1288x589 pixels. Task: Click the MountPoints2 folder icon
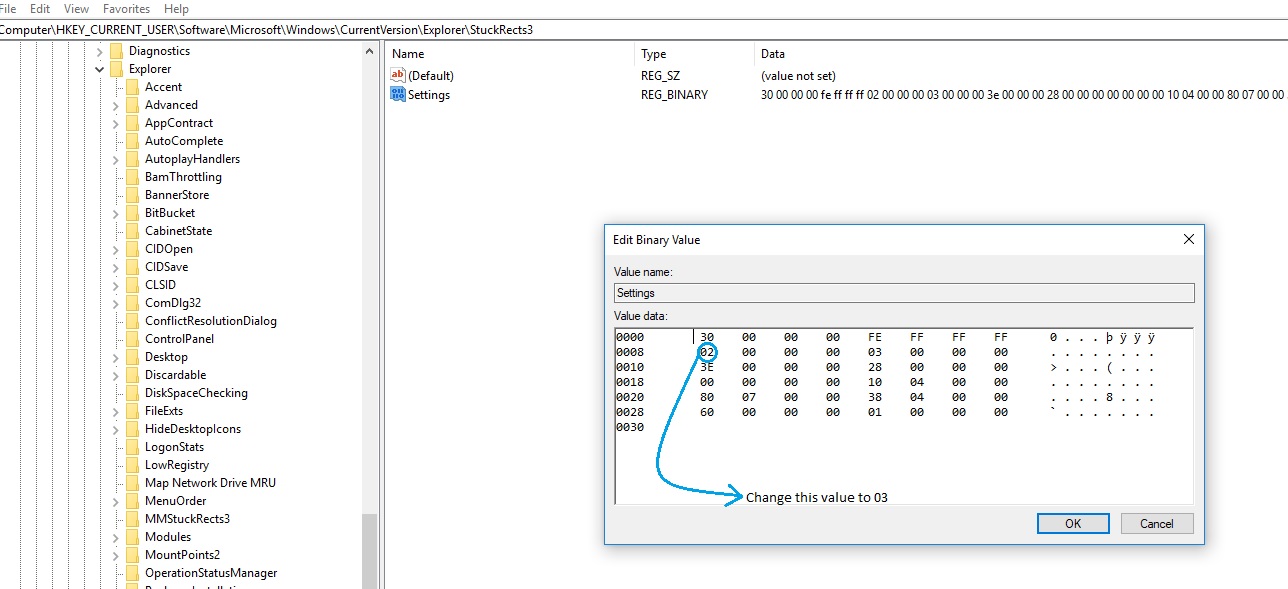(x=132, y=555)
